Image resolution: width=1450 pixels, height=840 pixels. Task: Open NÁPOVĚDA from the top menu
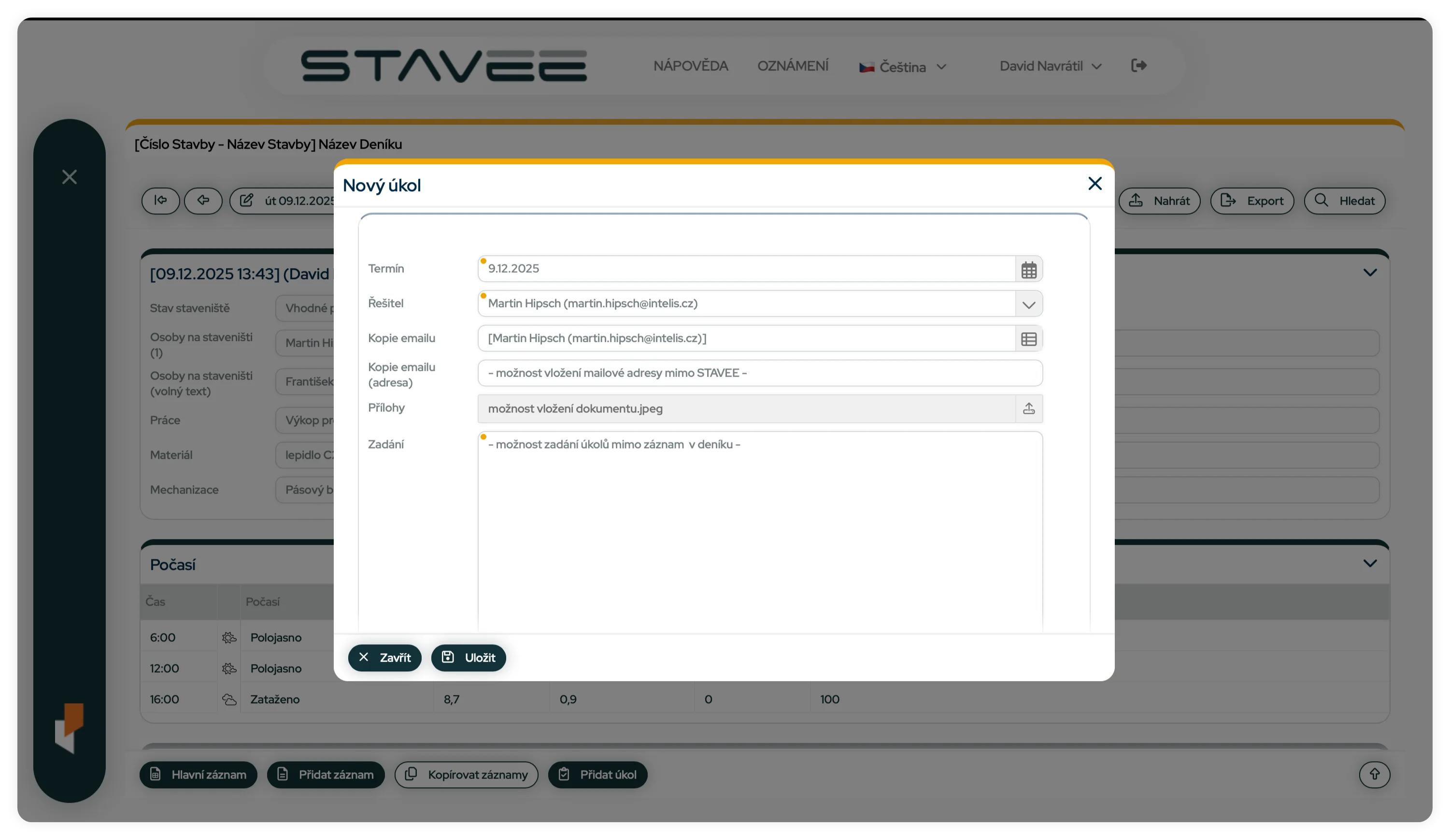click(x=691, y=66)
